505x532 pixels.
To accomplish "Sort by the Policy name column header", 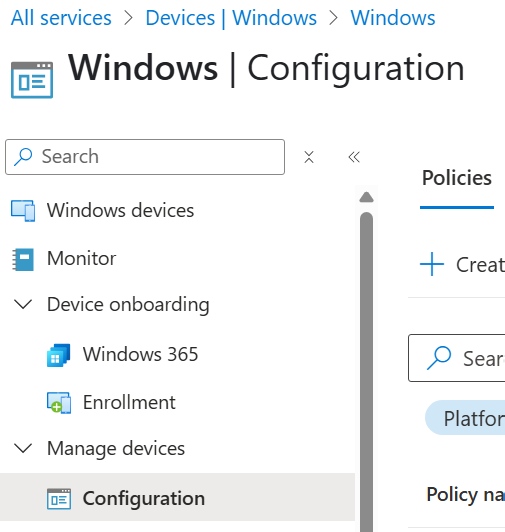I will click(466, 494).
